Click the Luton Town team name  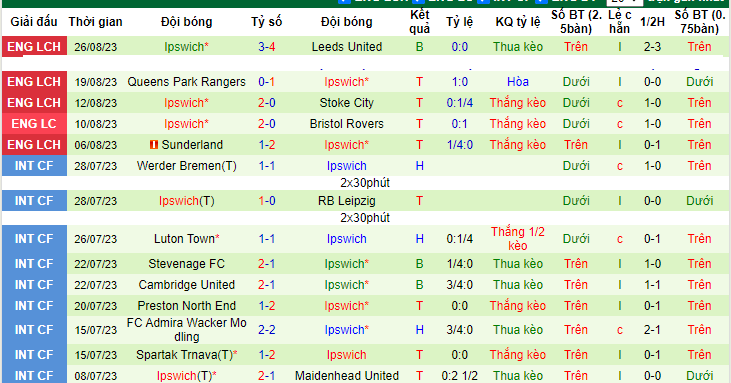pyautogui.click(x=185, y=239)
